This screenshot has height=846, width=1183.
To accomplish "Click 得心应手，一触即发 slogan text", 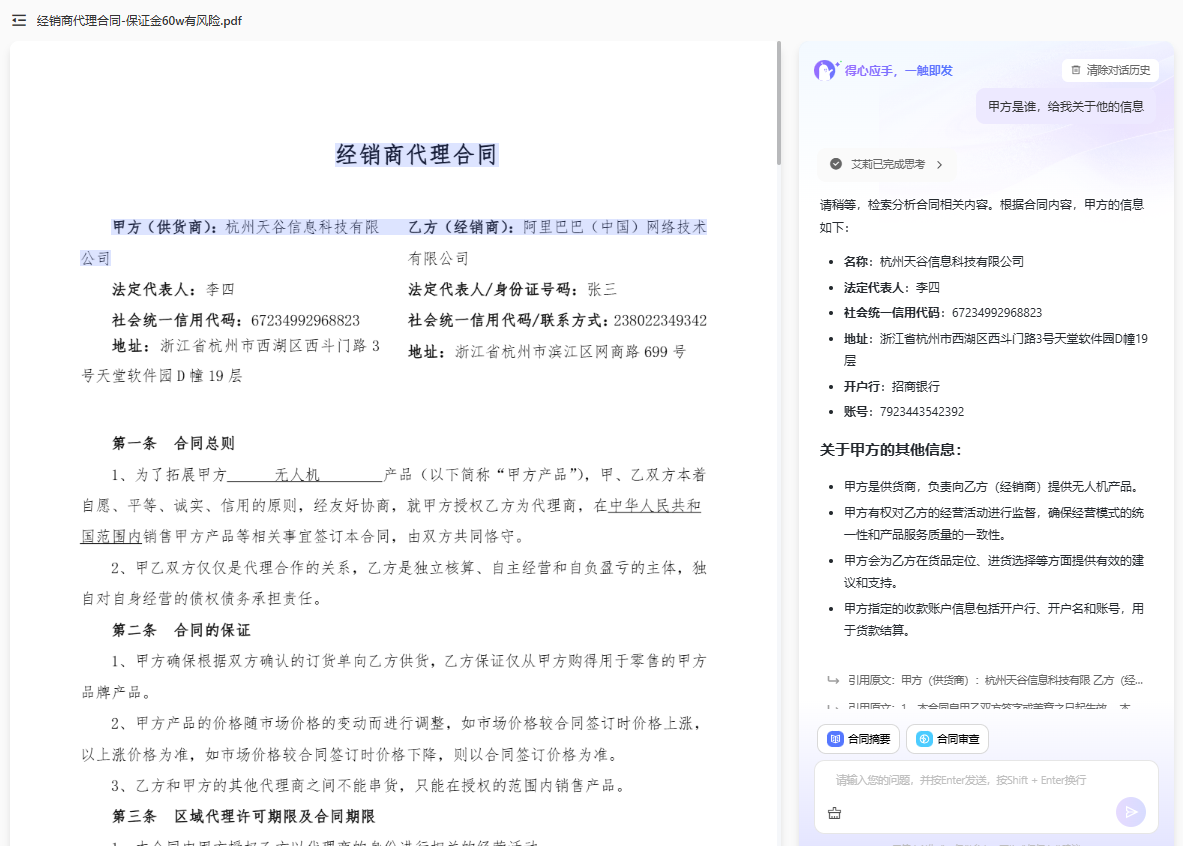I will [x=899, y=70].
